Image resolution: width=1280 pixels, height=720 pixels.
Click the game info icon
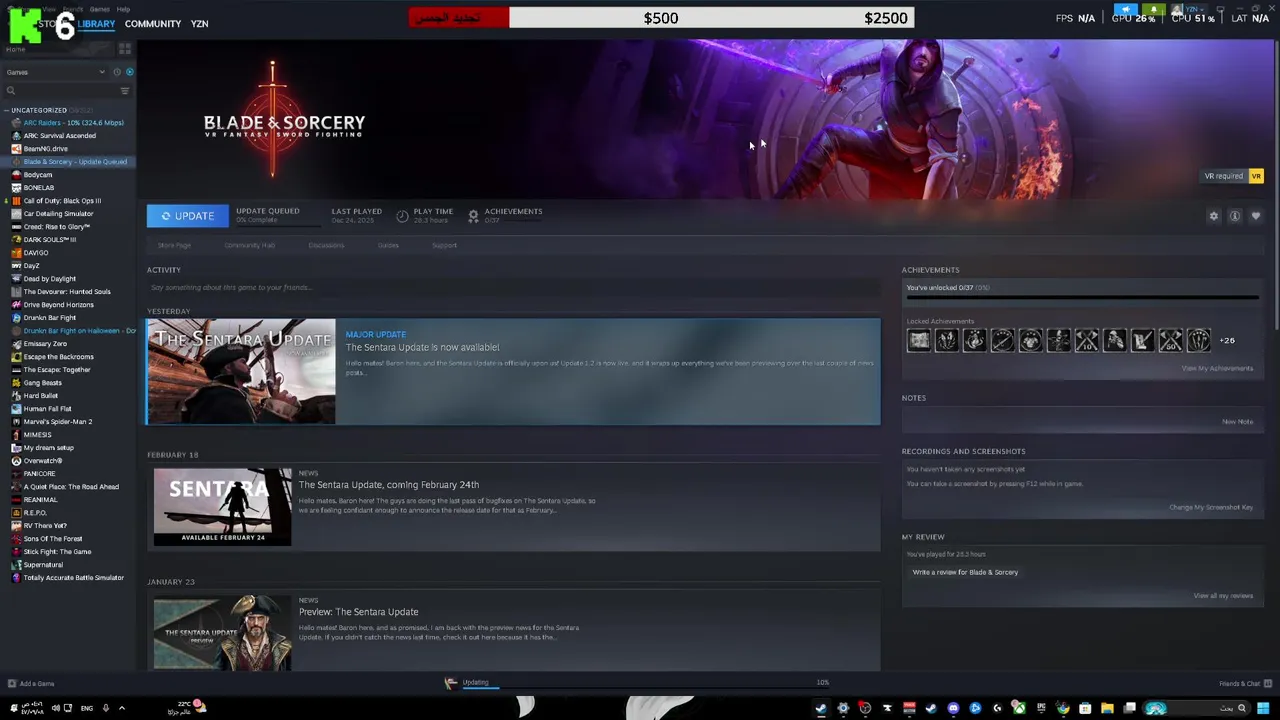point(1235,216)
